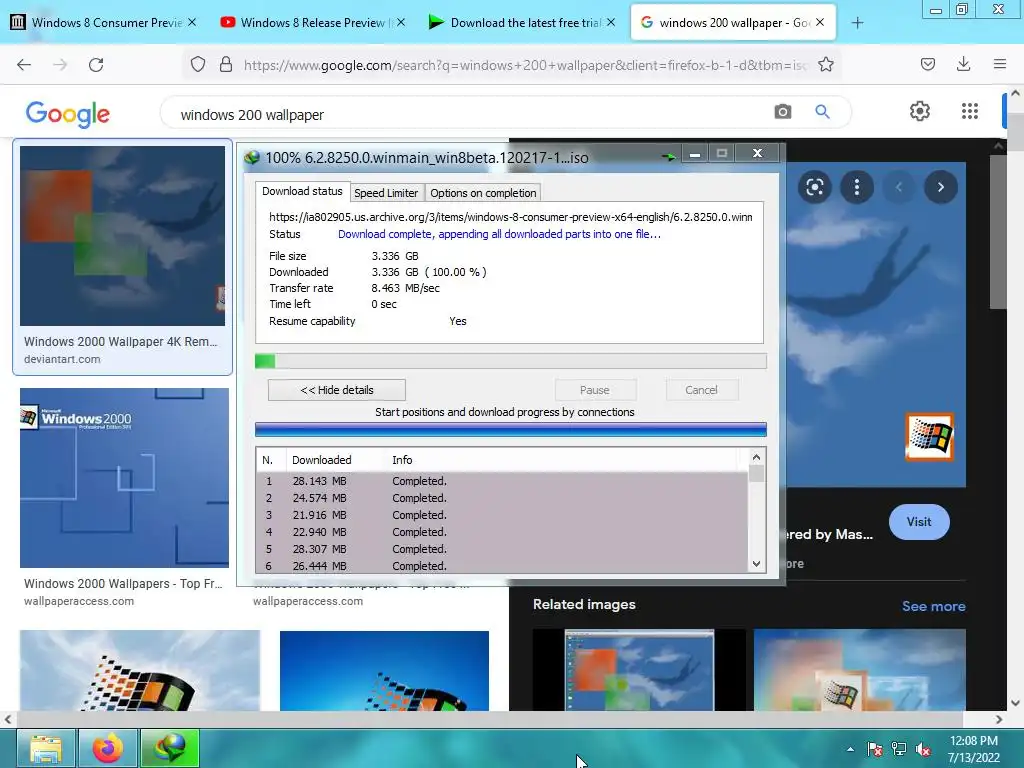Open the Firefox hamburger menu
Viewport: 1024px width, 768px height.
click(1000, 64)
